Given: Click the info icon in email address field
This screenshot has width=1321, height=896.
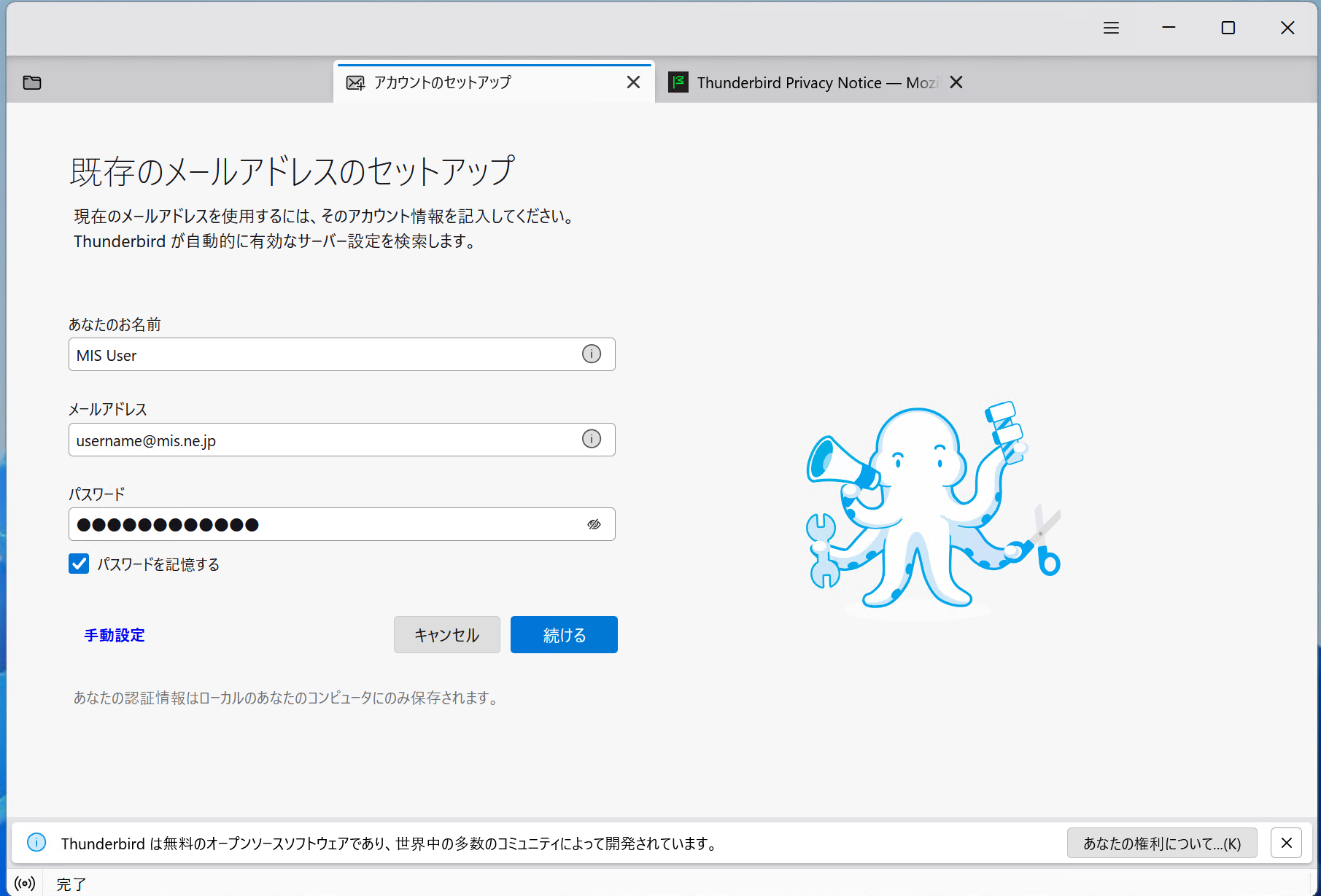Looking at the screenshot, I should click(591, 439).
